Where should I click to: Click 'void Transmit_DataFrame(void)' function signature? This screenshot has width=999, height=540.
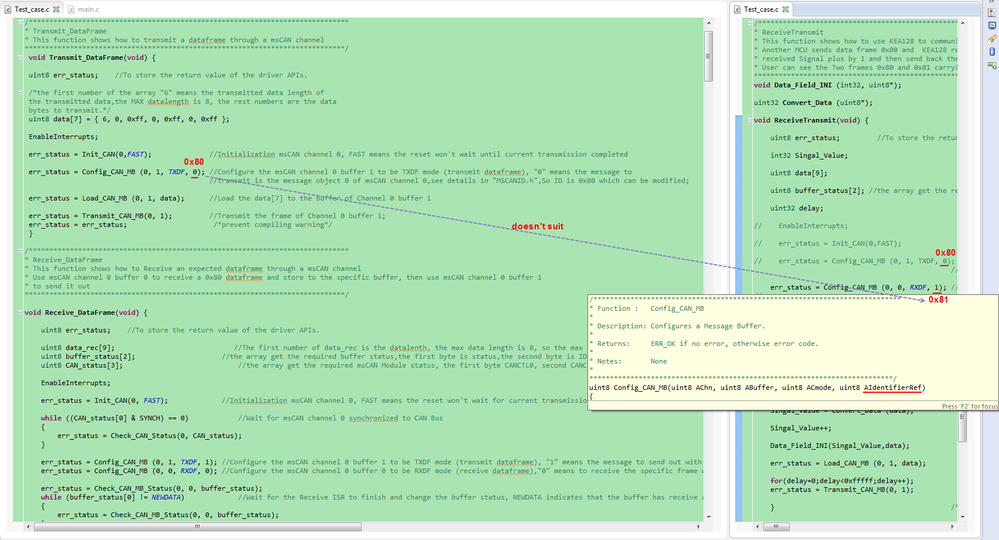(92, 57)
